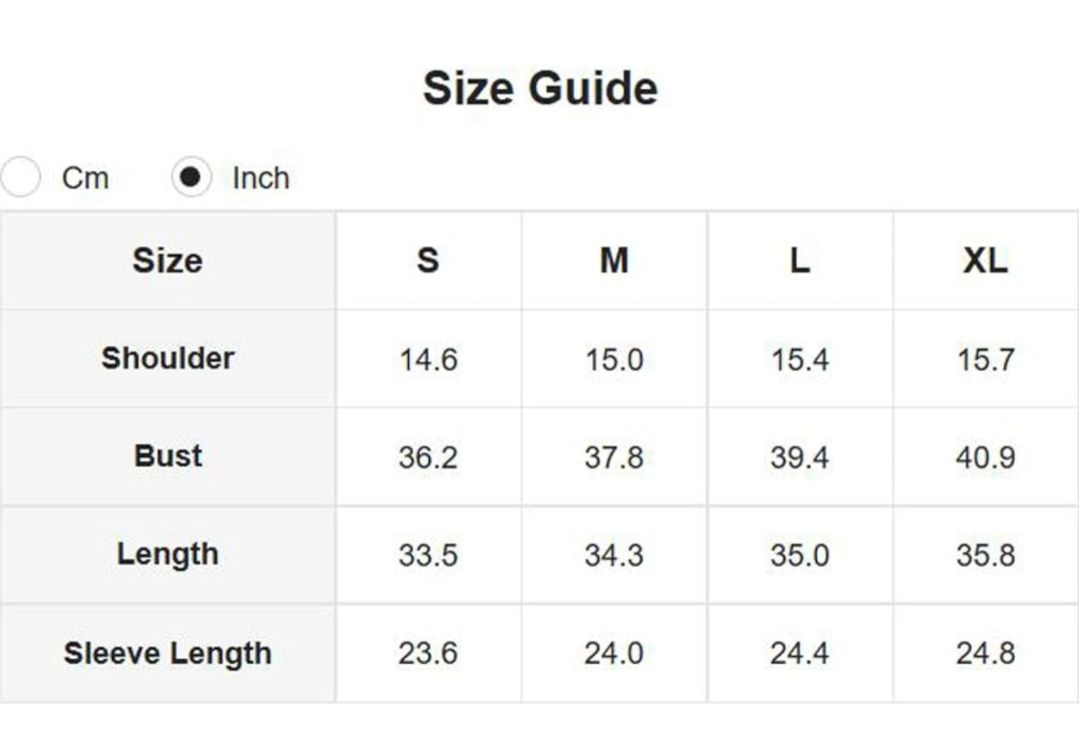The image size is (1080, 742).
Task: Click the 23.6 sleeve length value for S
Action: [428, 653]
